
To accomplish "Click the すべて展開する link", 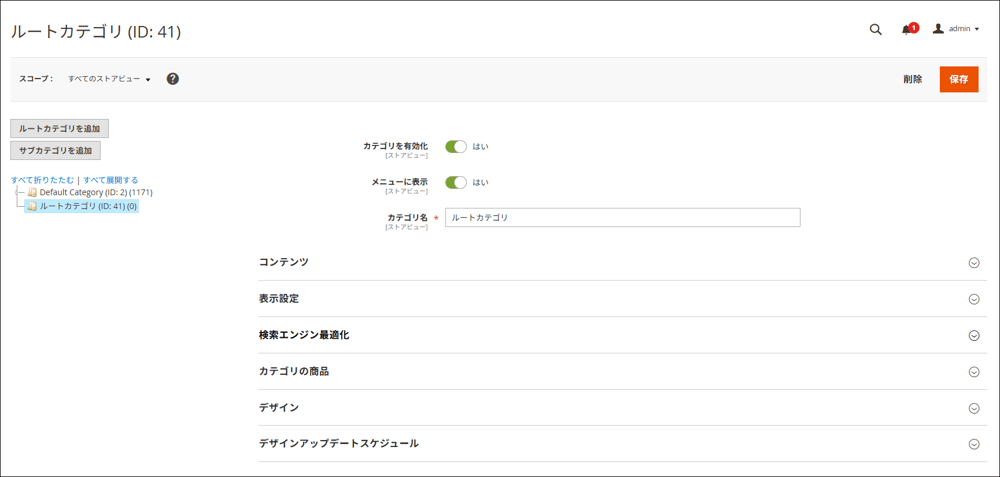I will (x=110, y=180).
